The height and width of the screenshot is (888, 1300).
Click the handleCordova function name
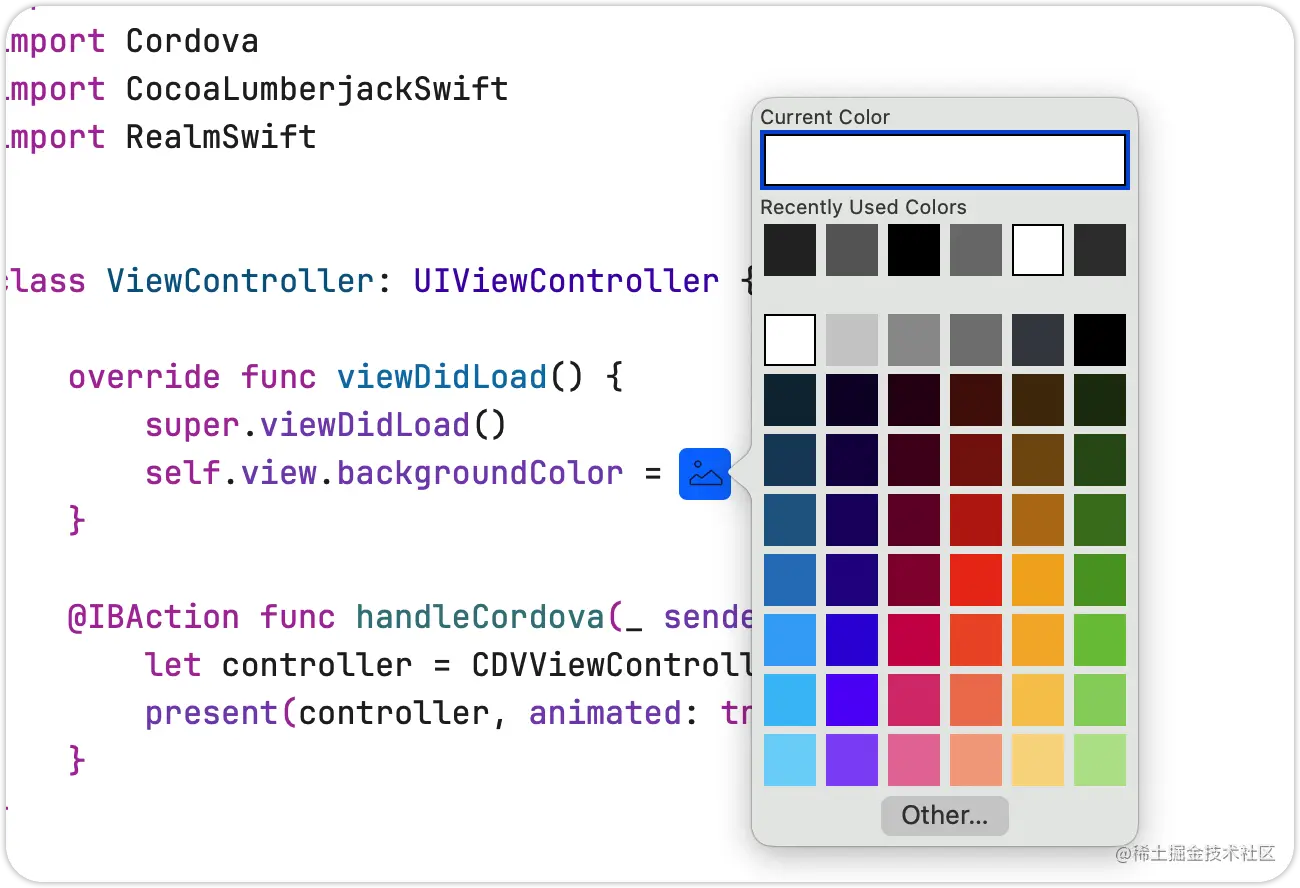point(481,617)
